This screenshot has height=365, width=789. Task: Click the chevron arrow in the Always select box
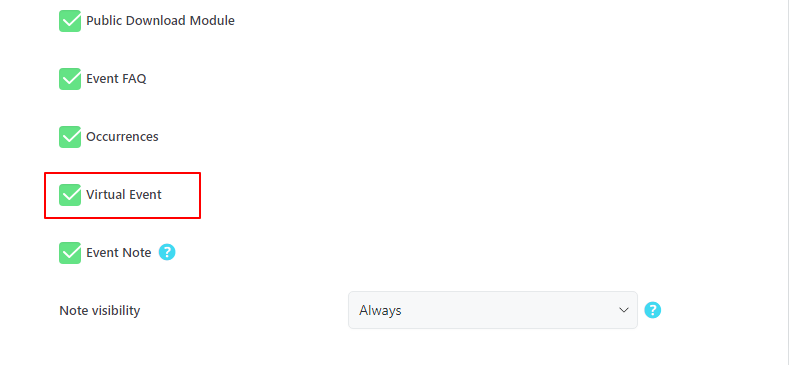[624, 310]
